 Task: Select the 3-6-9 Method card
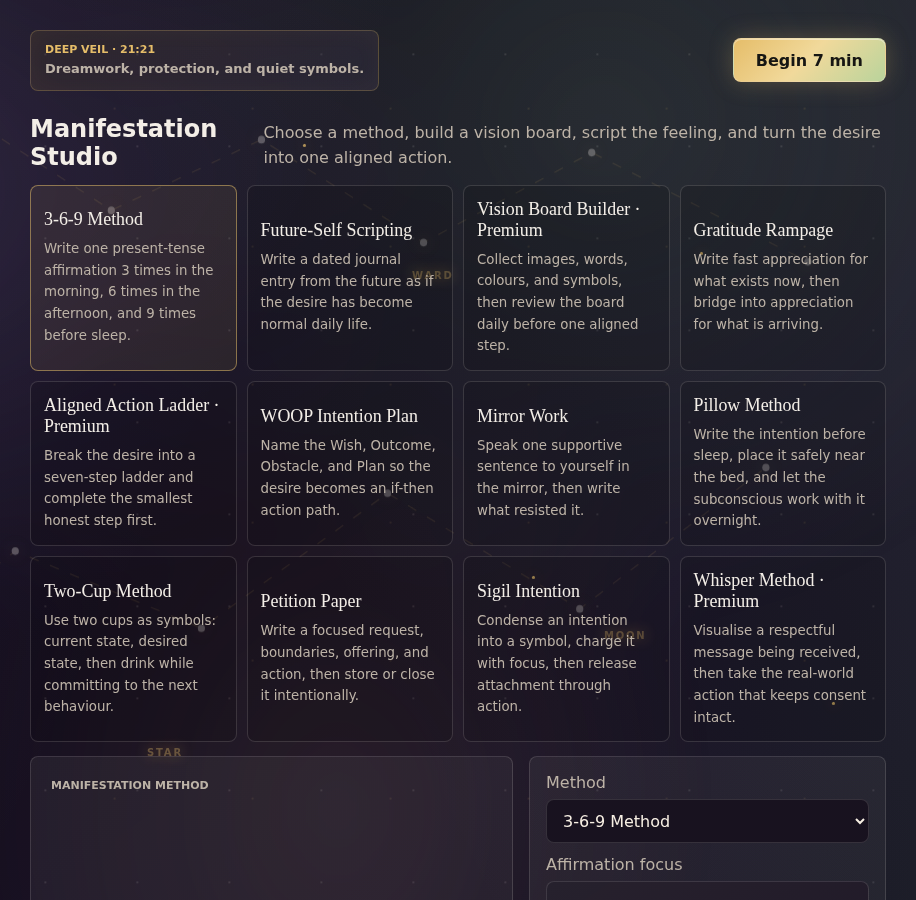133,278
